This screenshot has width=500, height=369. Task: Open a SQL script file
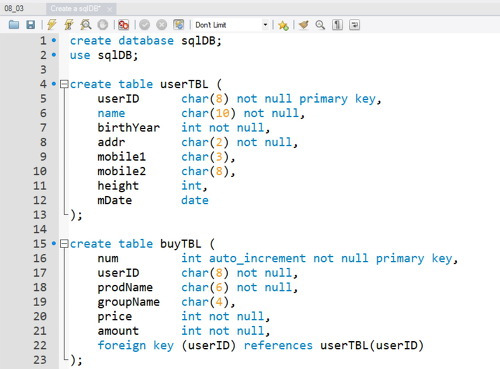click(x=14, y=25)
